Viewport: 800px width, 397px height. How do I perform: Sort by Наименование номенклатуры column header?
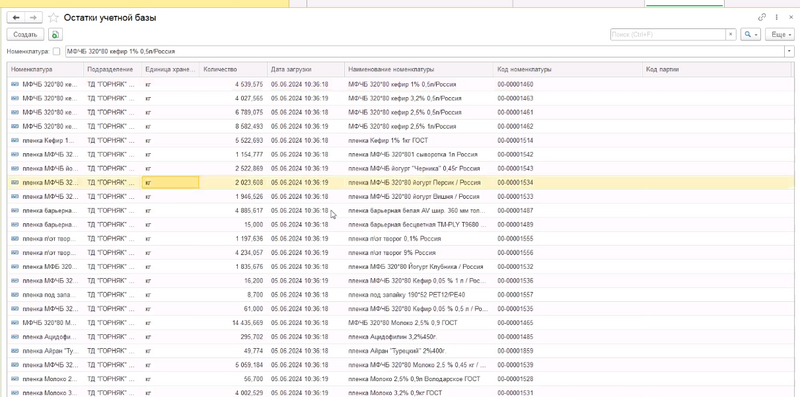pyautogui.click(x=419, y=69)
